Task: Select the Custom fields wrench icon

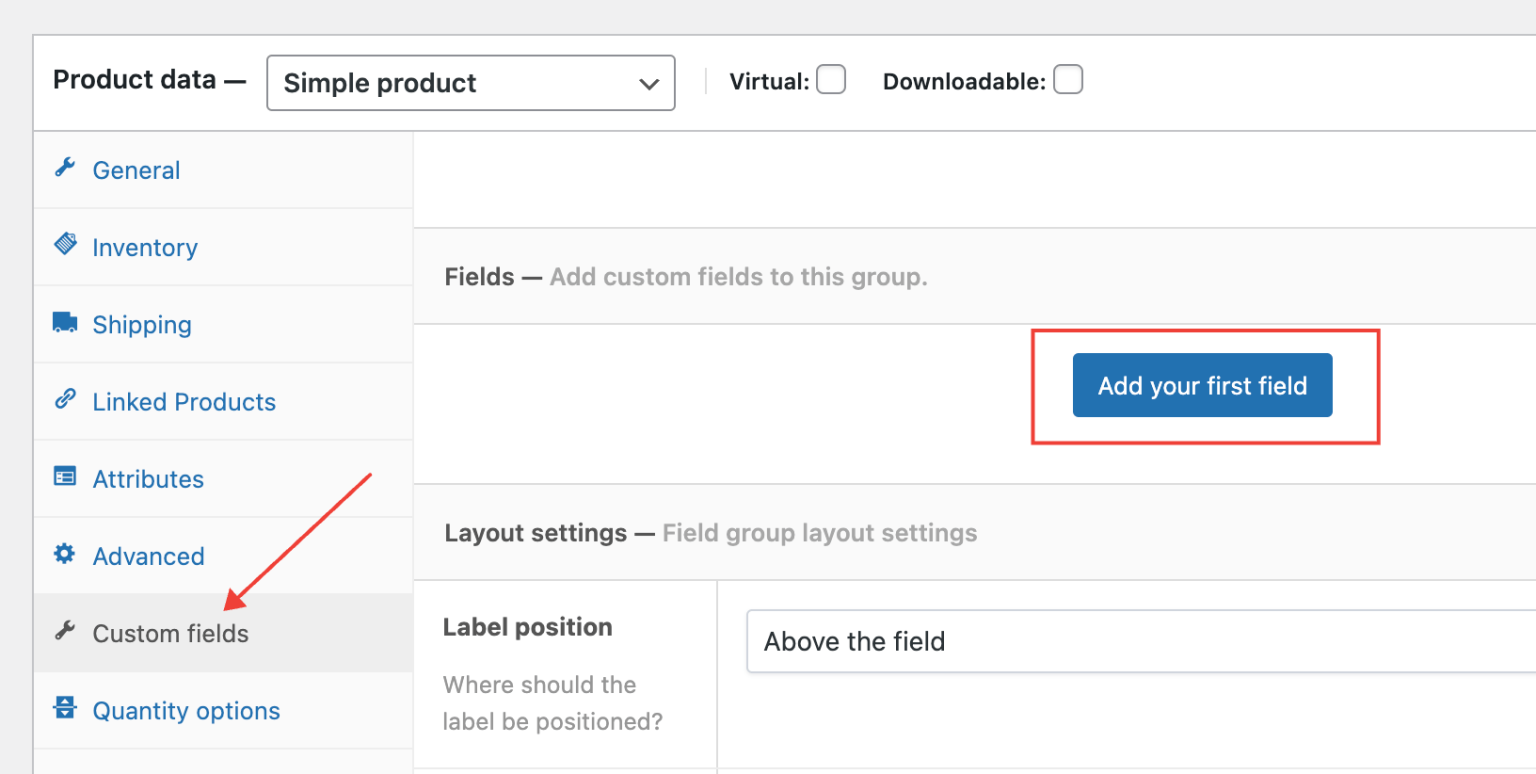Action: coord(65,631)
